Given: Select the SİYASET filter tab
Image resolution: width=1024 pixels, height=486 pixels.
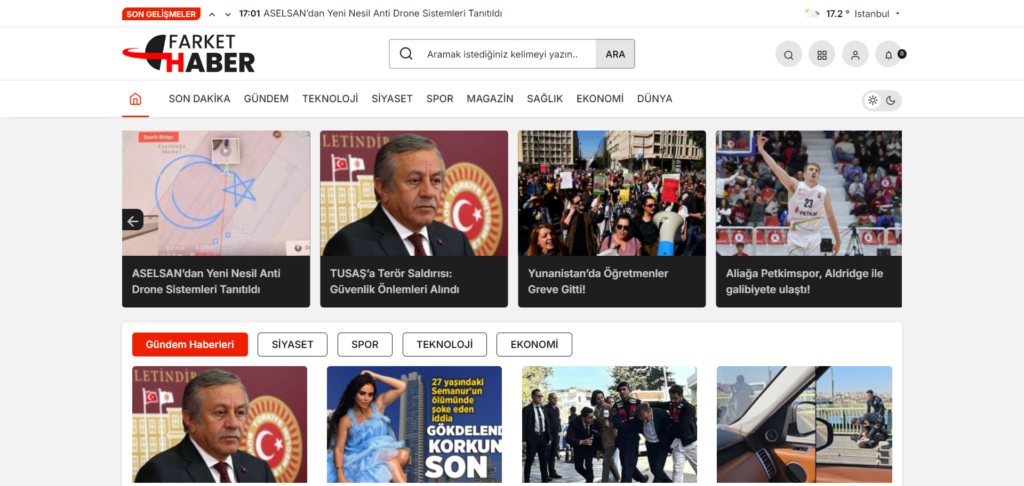Looking at the screenshot, I should click(292, 344).
